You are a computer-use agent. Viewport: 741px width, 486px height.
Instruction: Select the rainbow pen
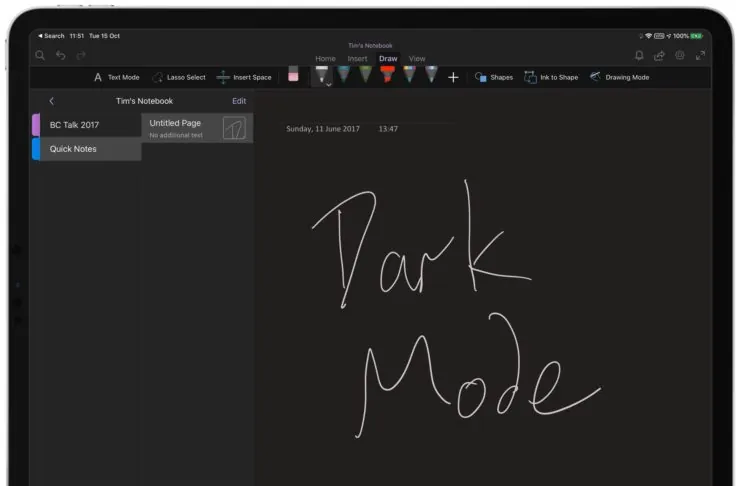click(410, 74)
